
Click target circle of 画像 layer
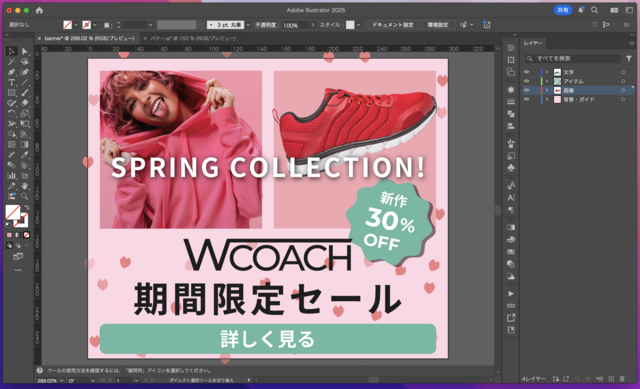(x=623, y=90)
